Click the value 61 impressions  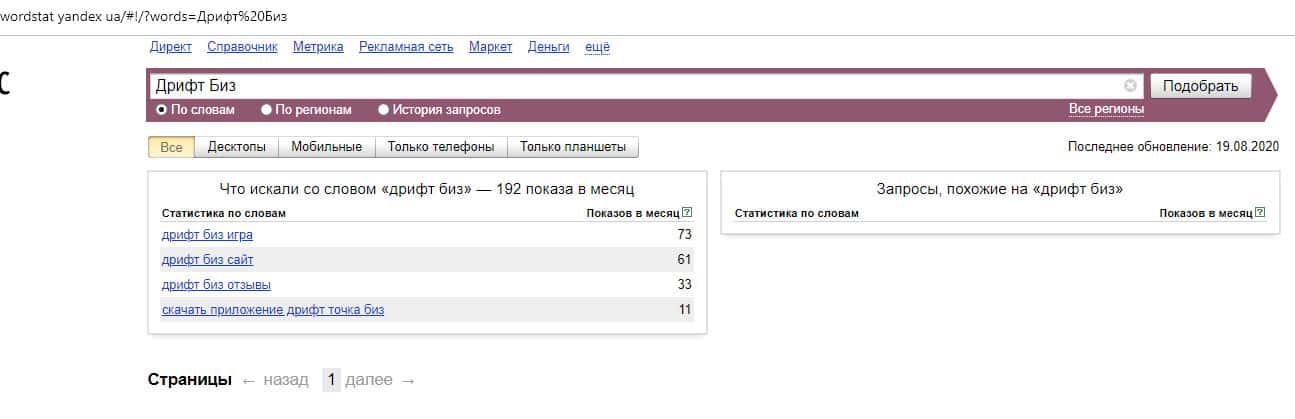pyautogui.click(x=685, y=260)
